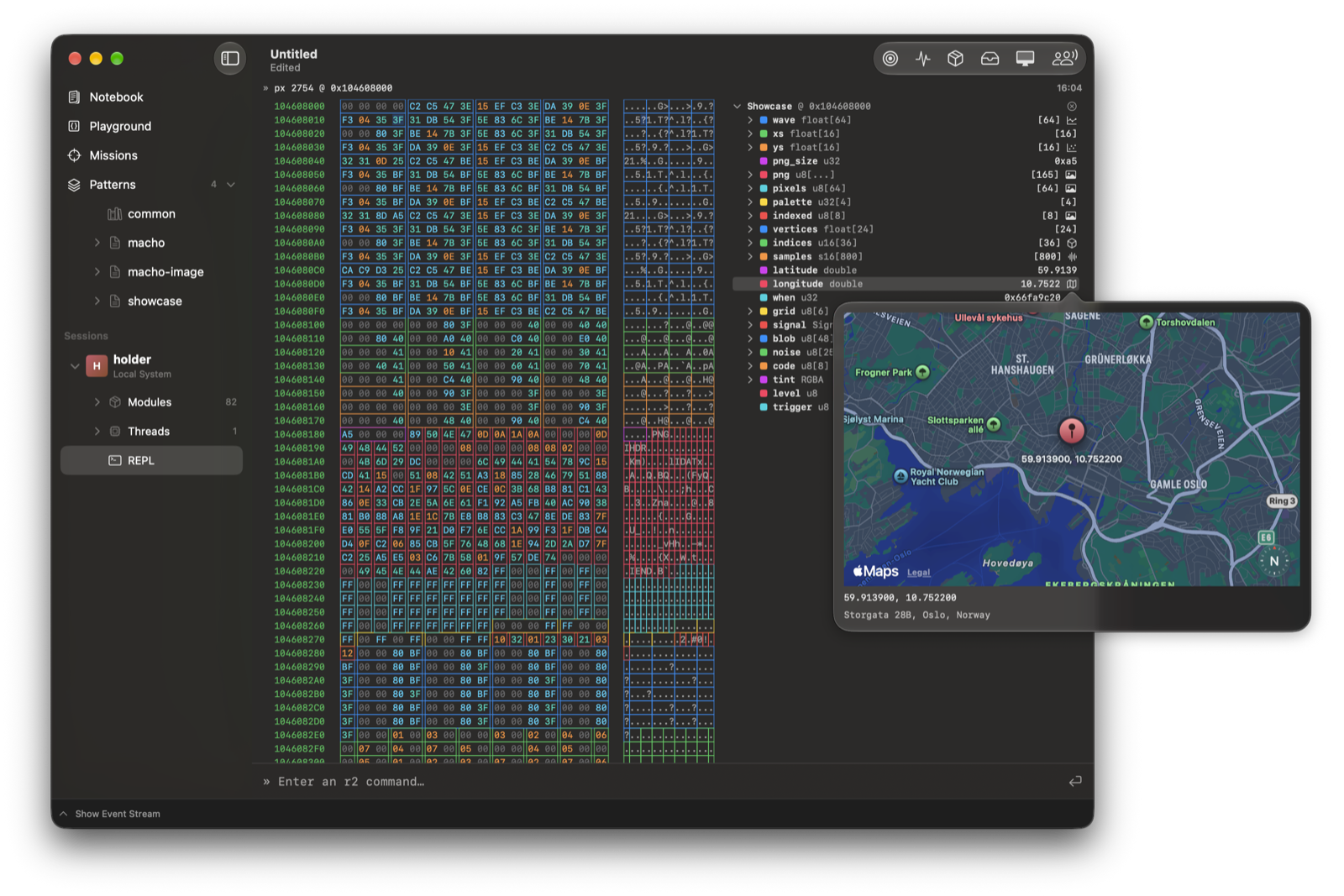The height and width of the screenshot is (896, 1344).
Task: Show image preview for pixels row
Action: pyautogui.click(x=1071, y=188)
